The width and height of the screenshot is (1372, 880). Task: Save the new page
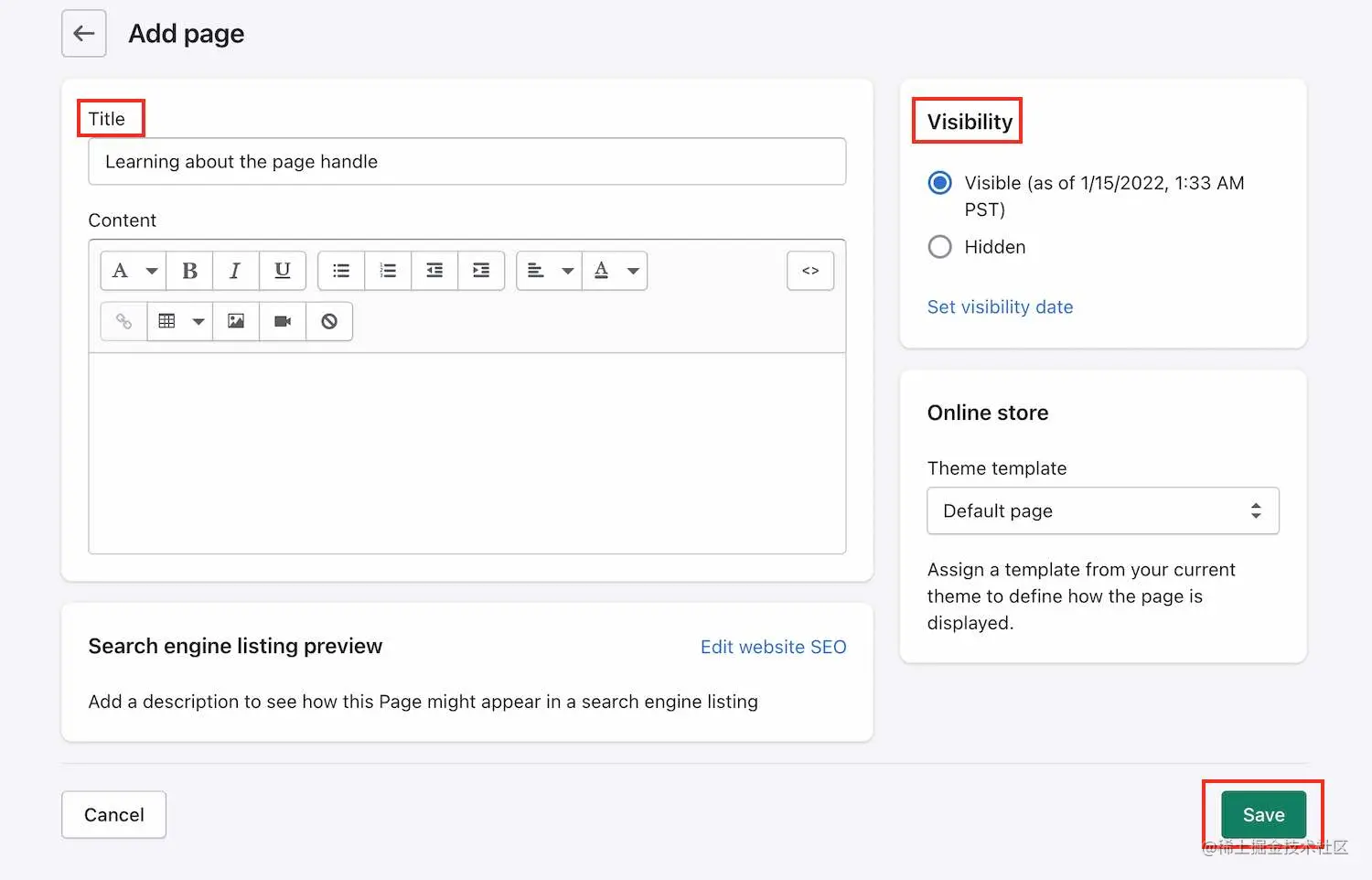1263,815
